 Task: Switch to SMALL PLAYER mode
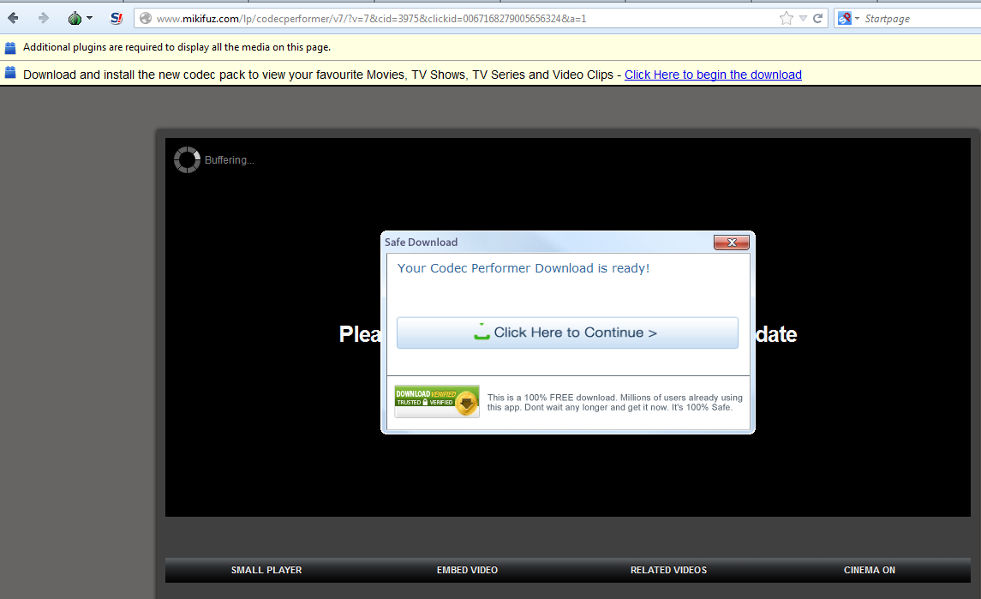point(266,570)
